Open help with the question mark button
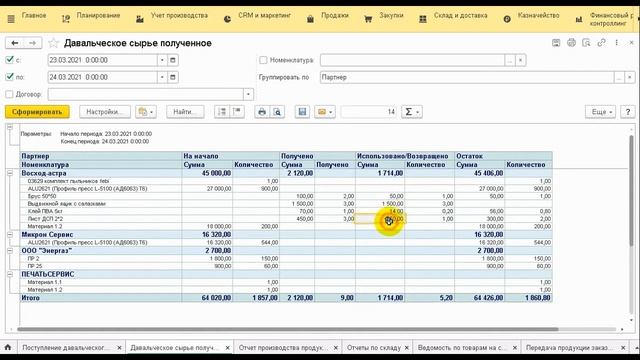Viewport: 640px width, 360px height. tap(628, 112)
